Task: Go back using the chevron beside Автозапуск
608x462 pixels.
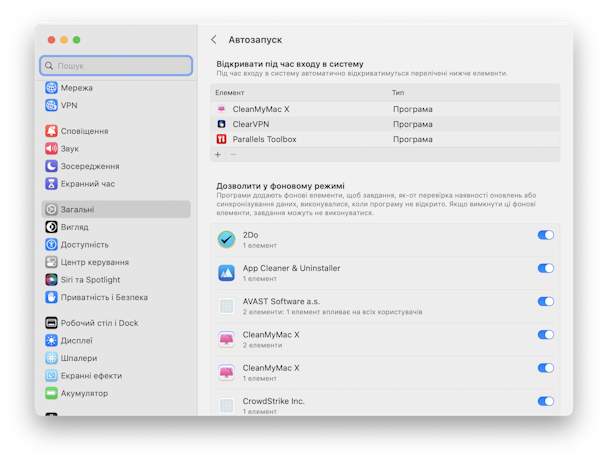Action: 214,40
